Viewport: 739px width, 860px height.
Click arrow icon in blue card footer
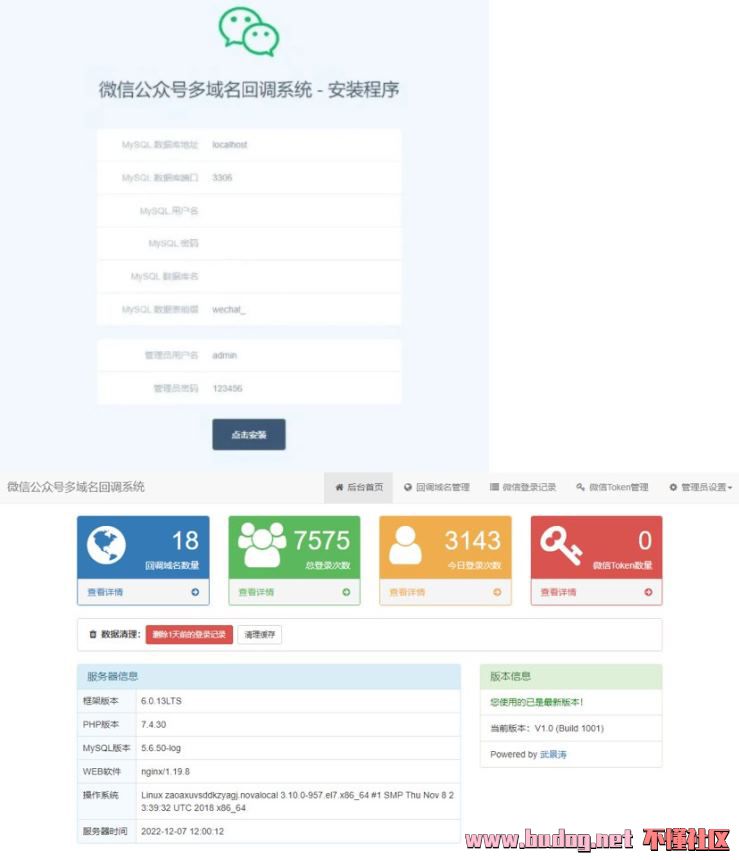click(195, 592)
